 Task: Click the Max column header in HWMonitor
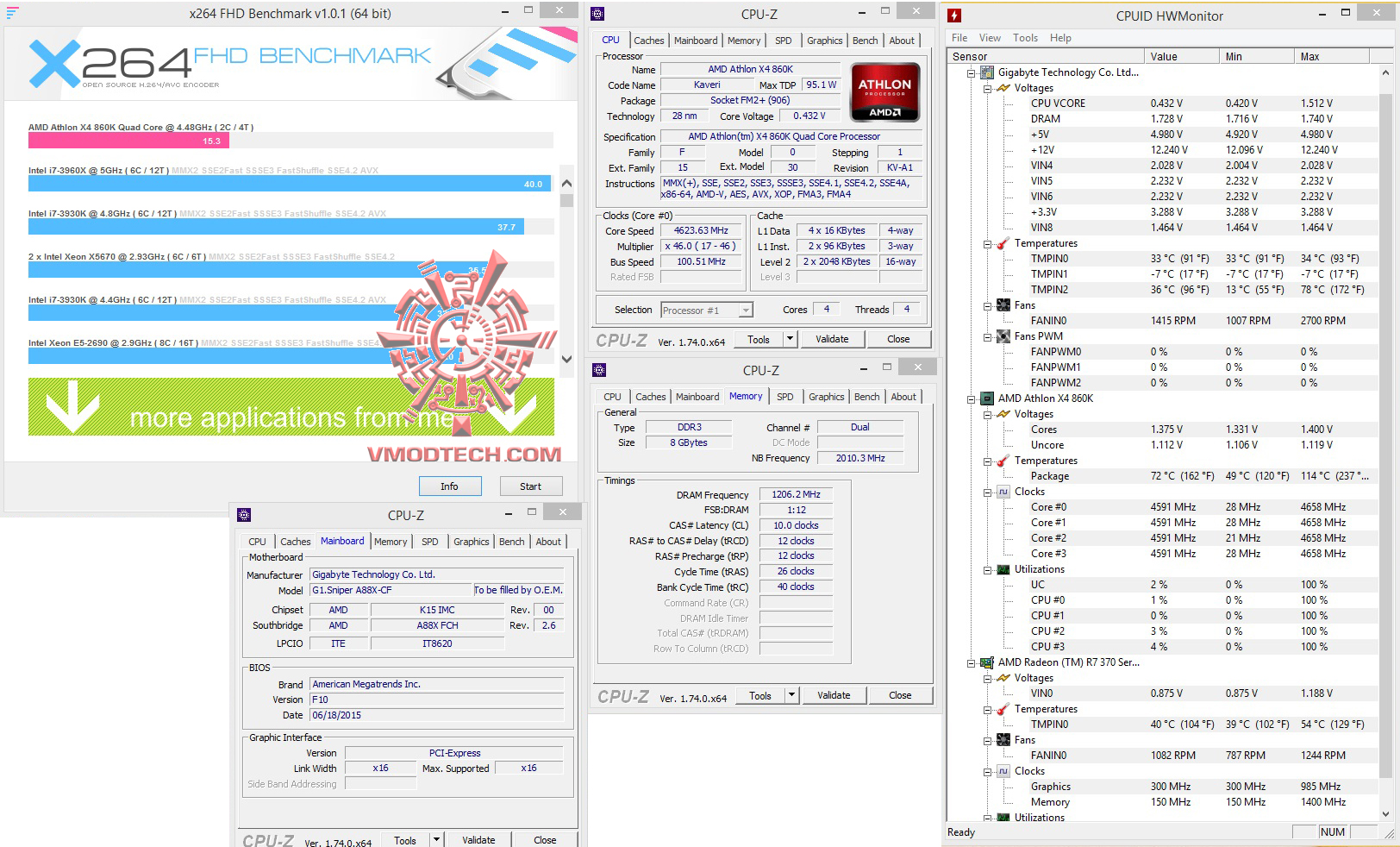pos(1333,56)
